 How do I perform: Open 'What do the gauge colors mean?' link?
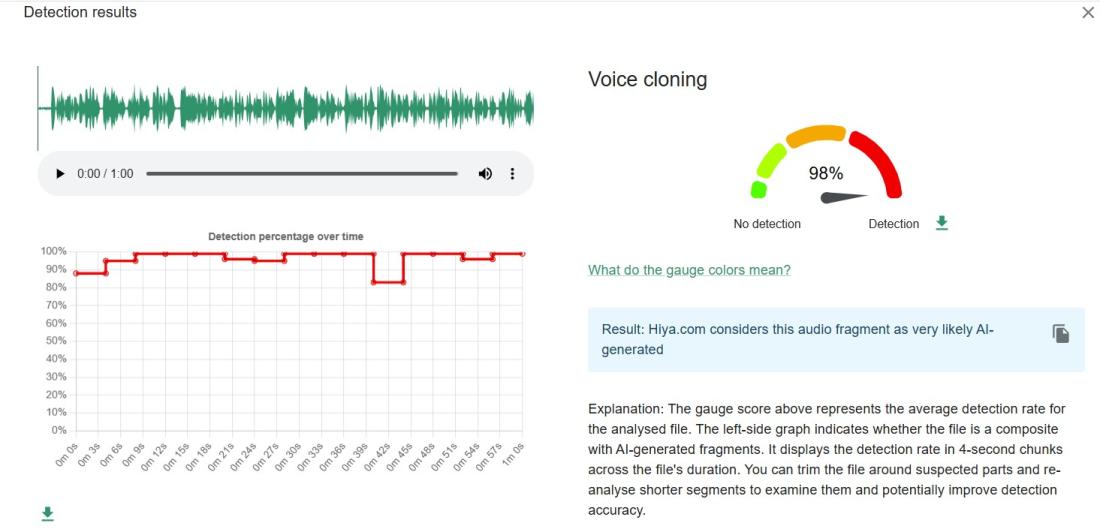pos(689,270)
